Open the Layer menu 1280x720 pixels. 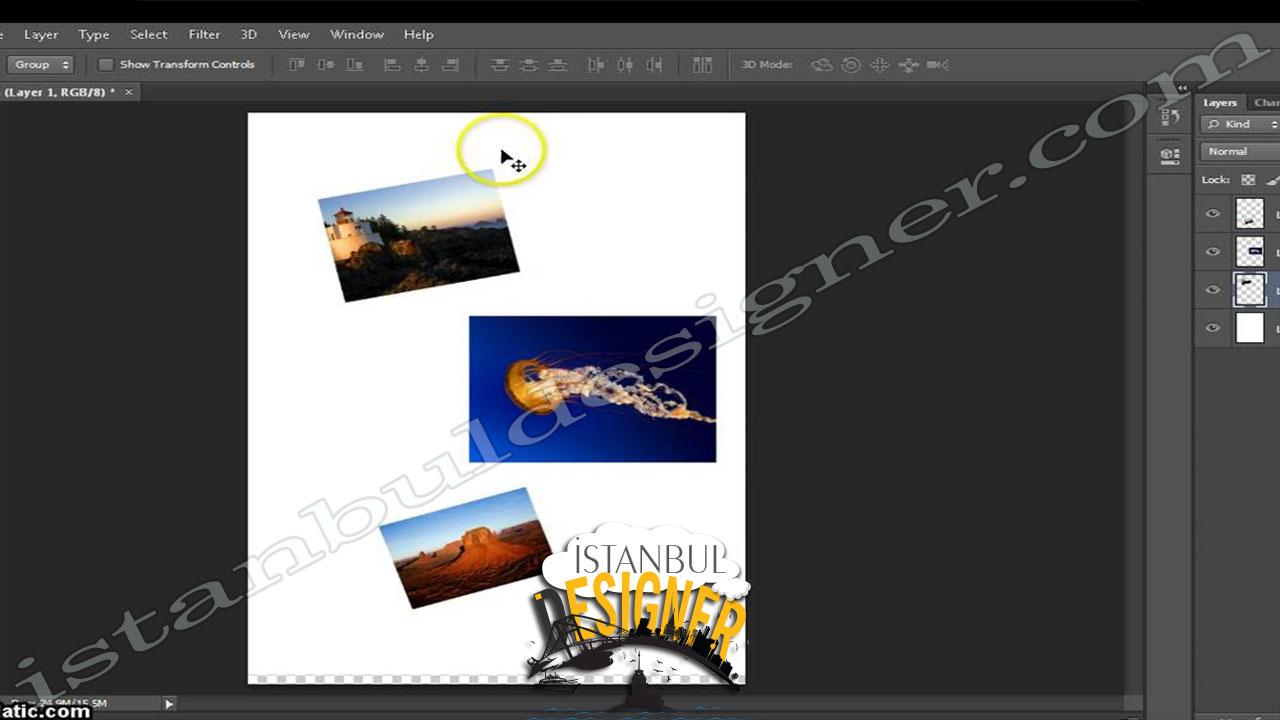coord(41,34)
